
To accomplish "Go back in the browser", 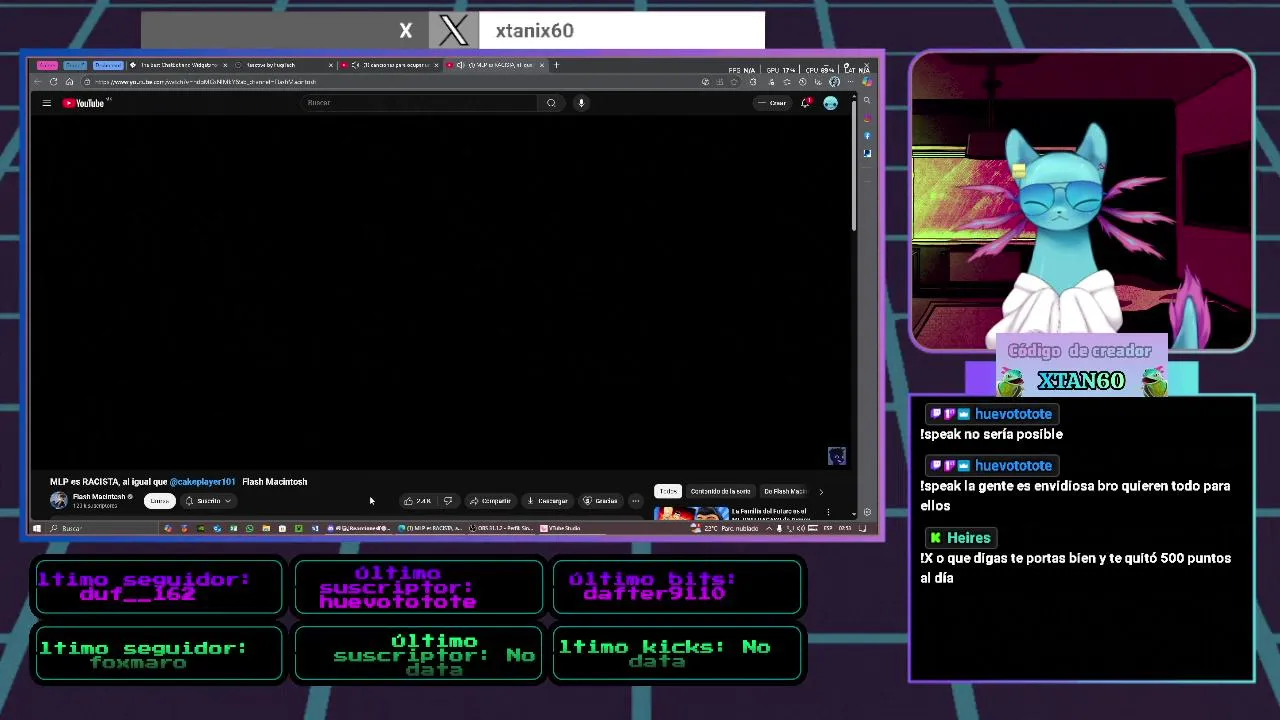I will click(37, 82).
